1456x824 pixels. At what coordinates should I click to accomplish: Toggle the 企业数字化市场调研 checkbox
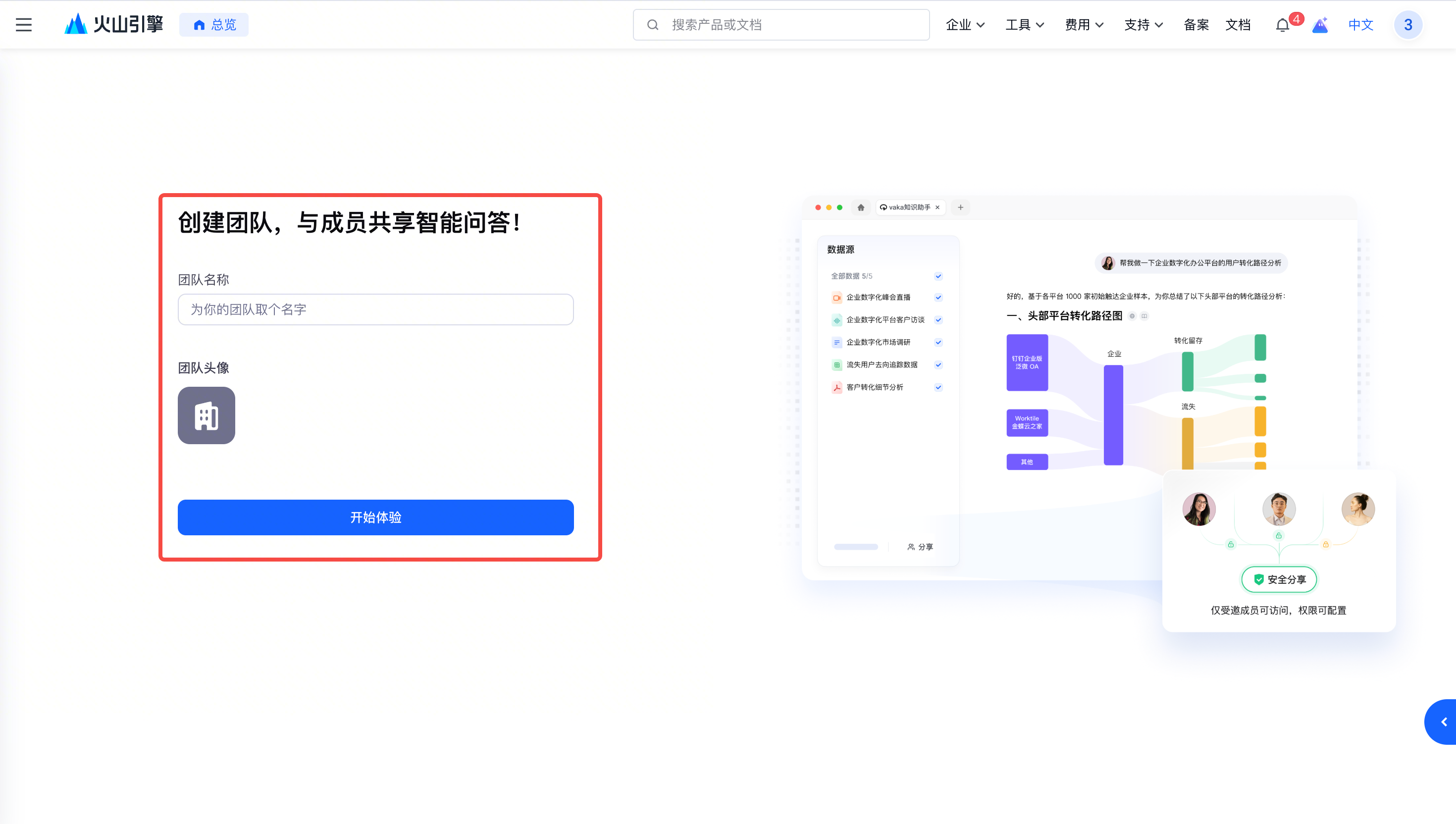[938, 342]
